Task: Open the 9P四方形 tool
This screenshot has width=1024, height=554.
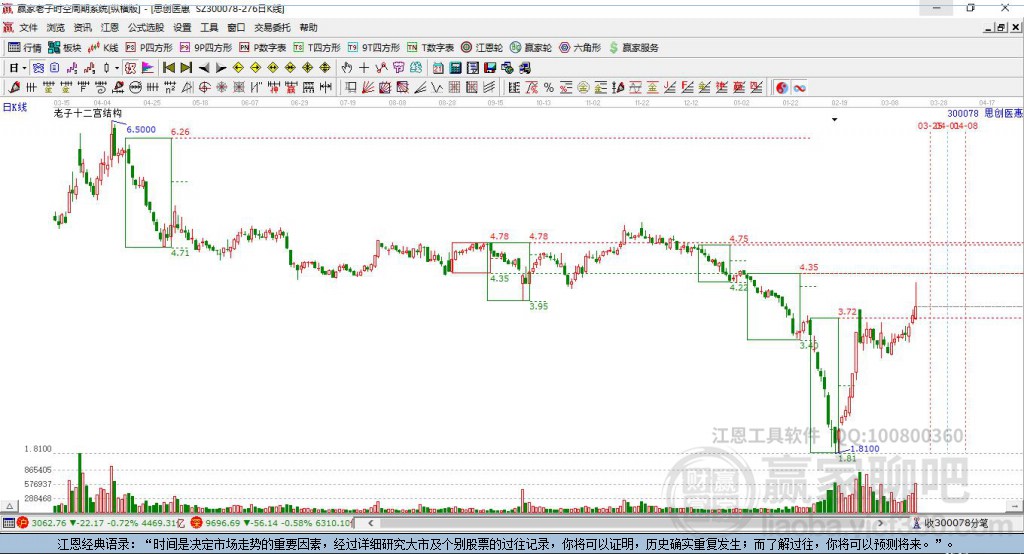Action: 206,48
